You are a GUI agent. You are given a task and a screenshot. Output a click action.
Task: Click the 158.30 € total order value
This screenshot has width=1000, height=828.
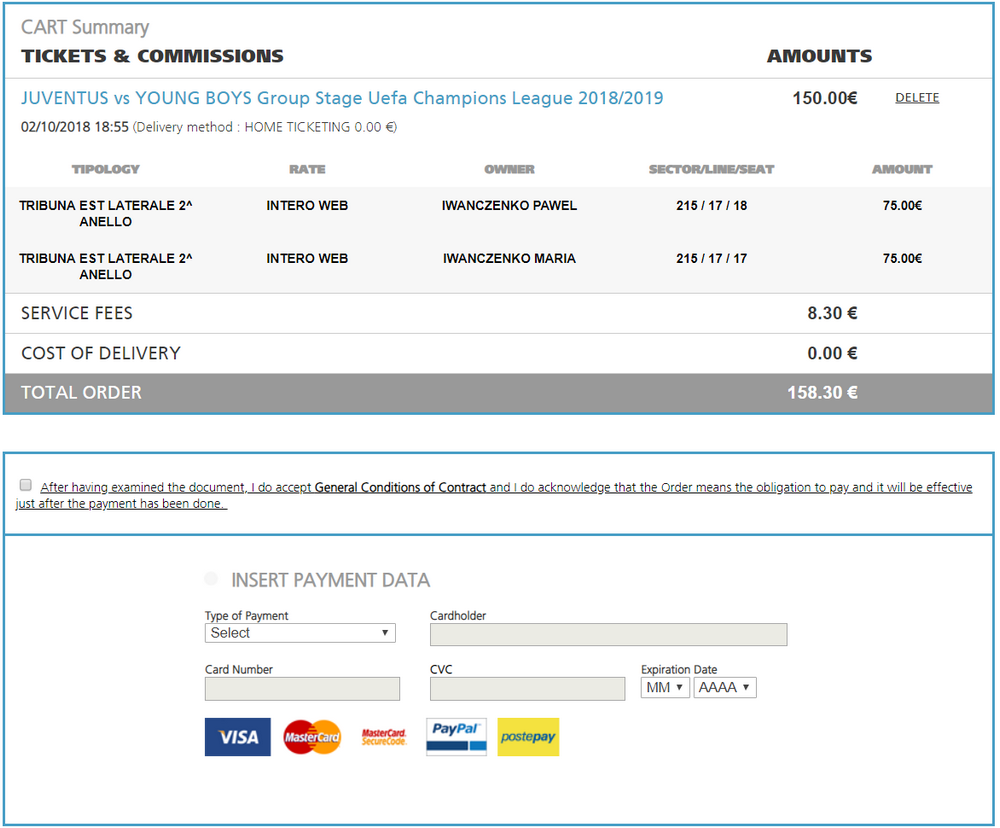point(822,392)
